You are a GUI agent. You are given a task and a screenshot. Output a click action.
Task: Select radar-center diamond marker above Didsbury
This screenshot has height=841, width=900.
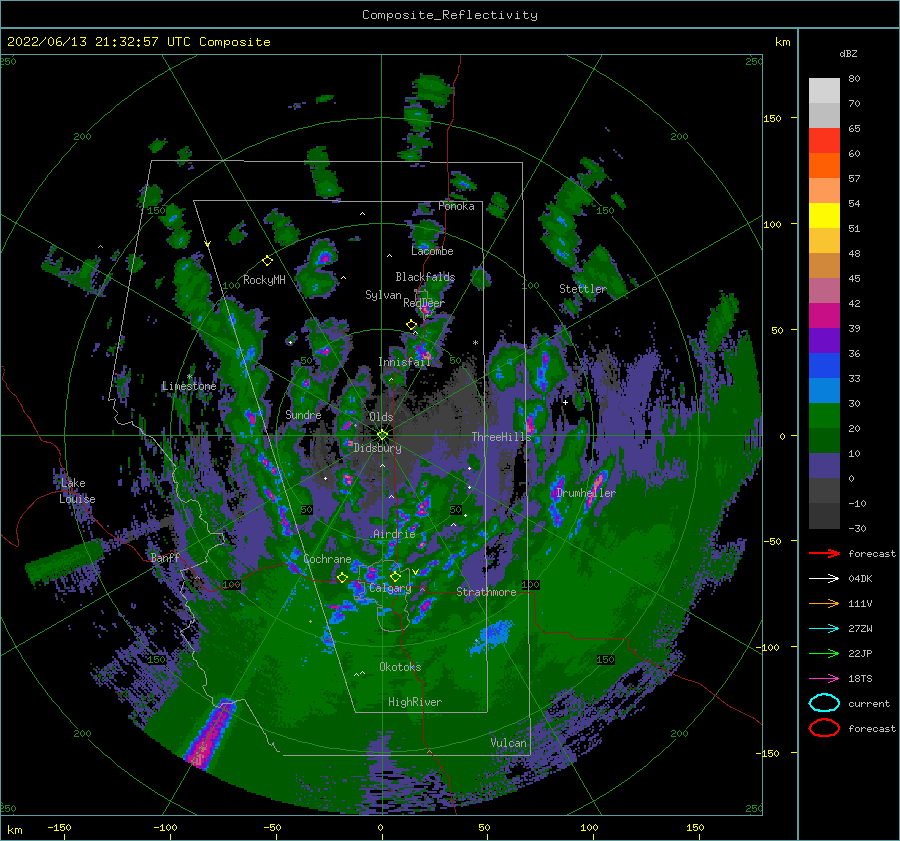tap(382, 435)
